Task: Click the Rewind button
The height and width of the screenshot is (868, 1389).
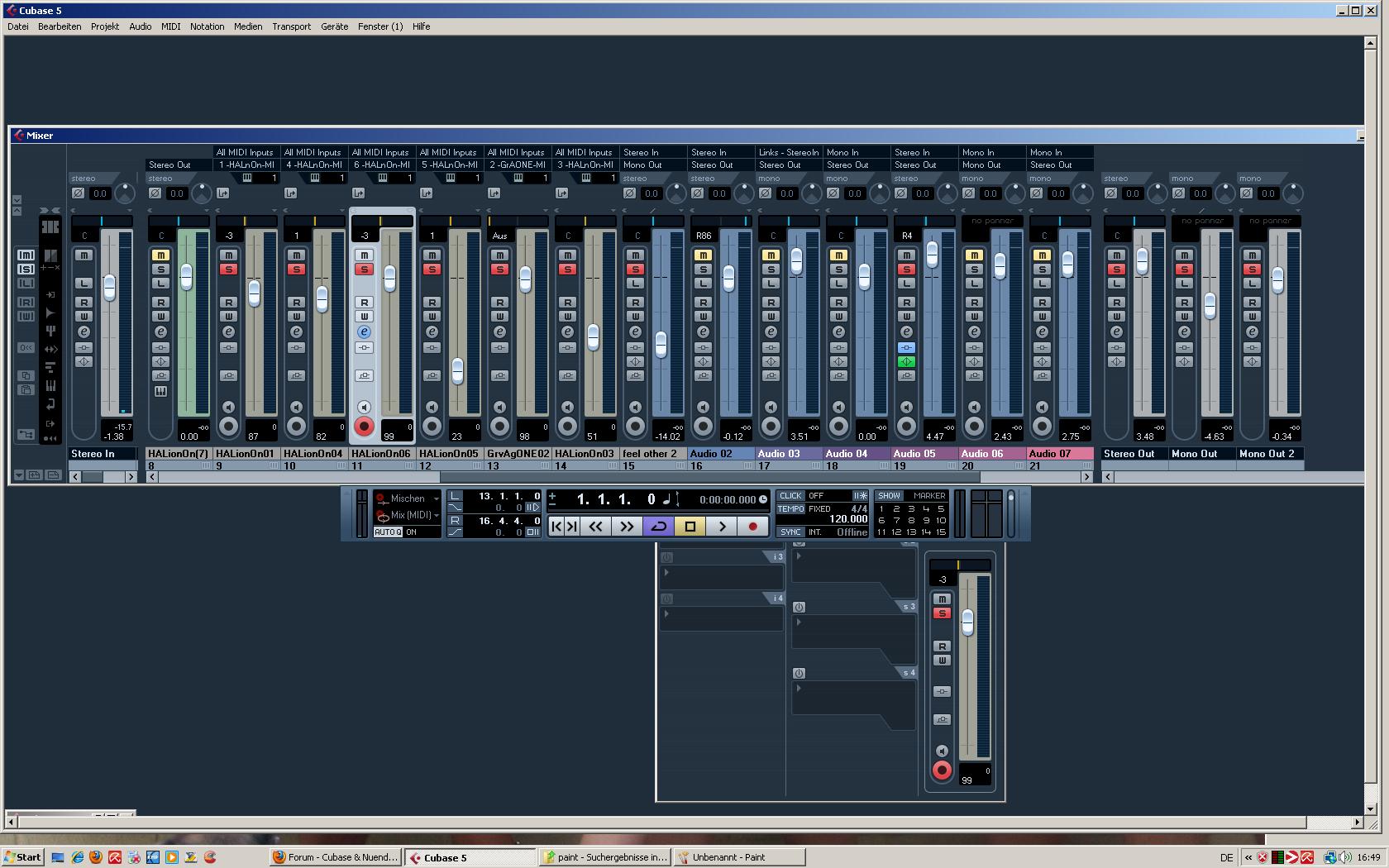Action: [x=595, y=526]
